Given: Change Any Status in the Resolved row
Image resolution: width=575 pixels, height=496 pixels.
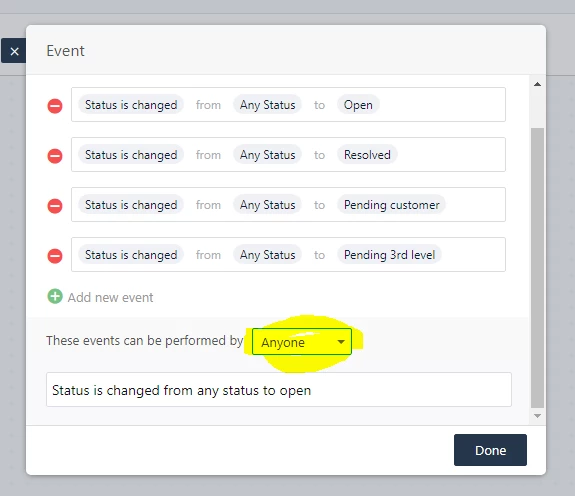Looking at the screenshot, I should [x=267, y=155].
